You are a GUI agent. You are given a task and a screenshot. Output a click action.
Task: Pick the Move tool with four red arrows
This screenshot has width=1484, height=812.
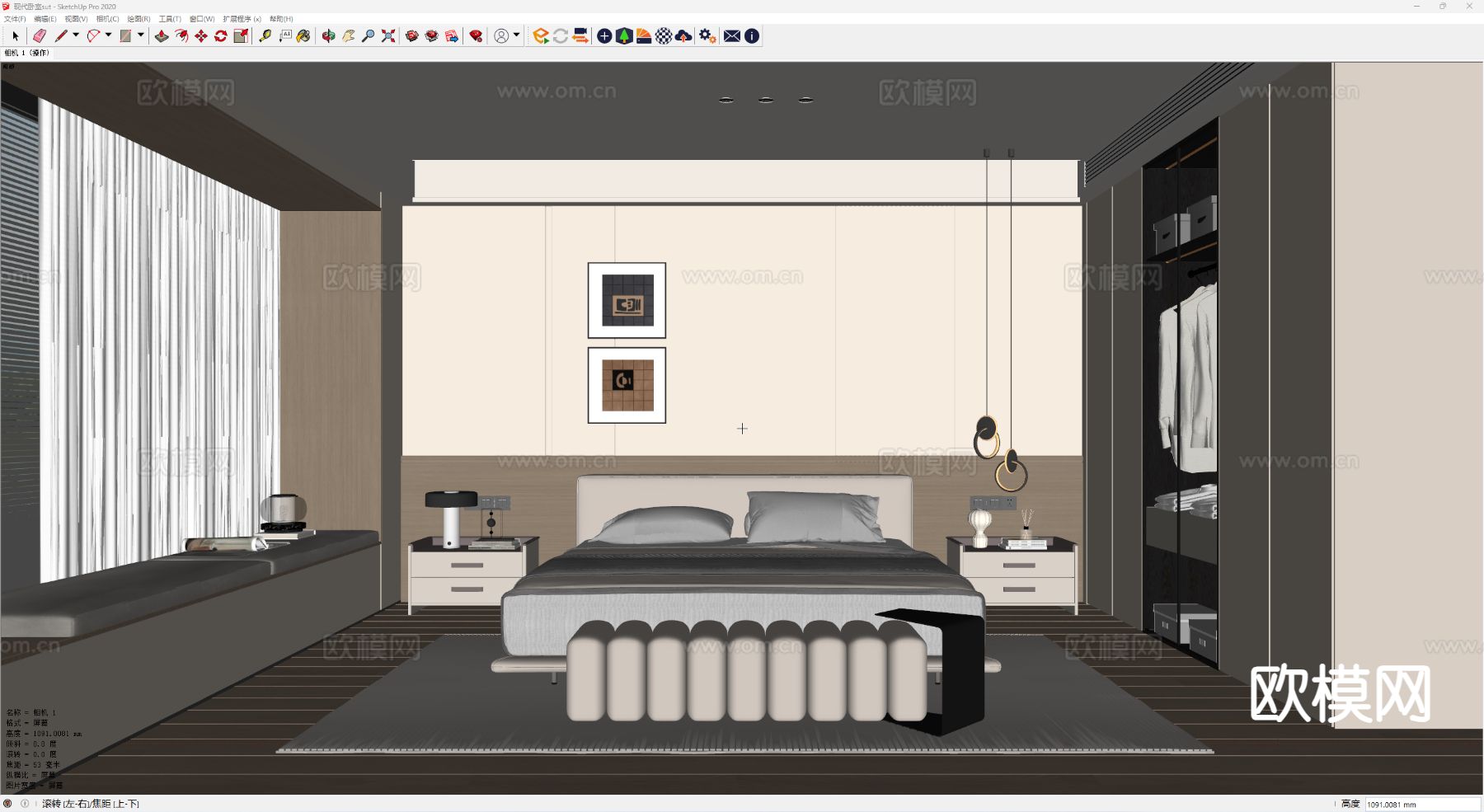tap(201, 35)
